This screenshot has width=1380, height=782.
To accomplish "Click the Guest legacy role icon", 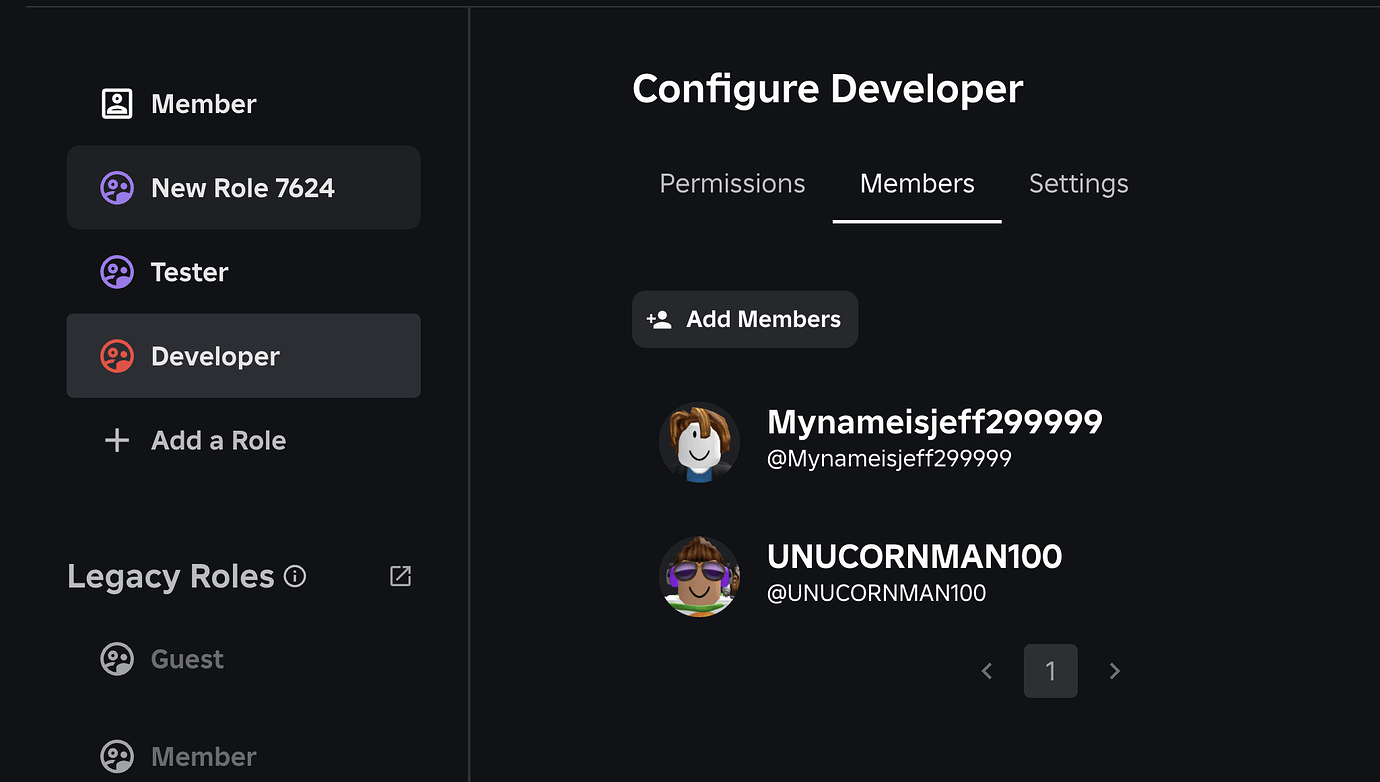I will (x=117, y=658).
